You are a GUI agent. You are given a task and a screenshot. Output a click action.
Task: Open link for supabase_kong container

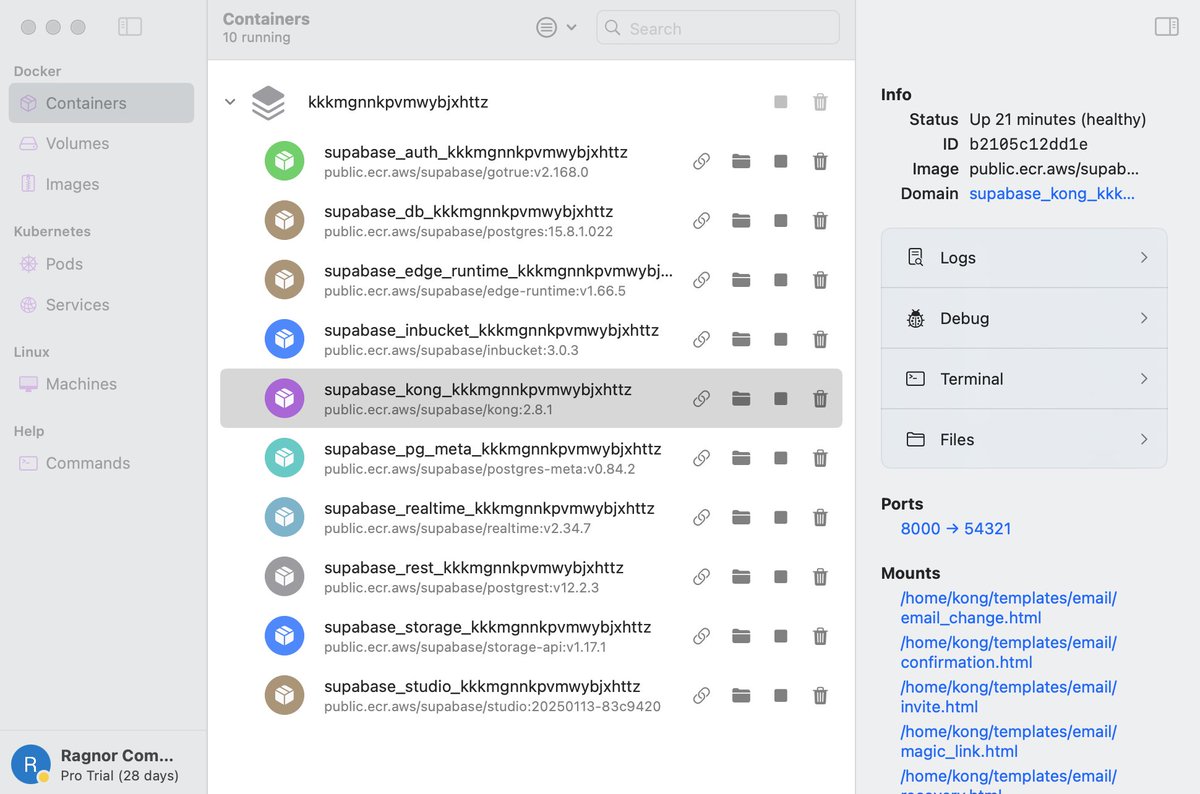pyautogui.click(x=702, y=399)
